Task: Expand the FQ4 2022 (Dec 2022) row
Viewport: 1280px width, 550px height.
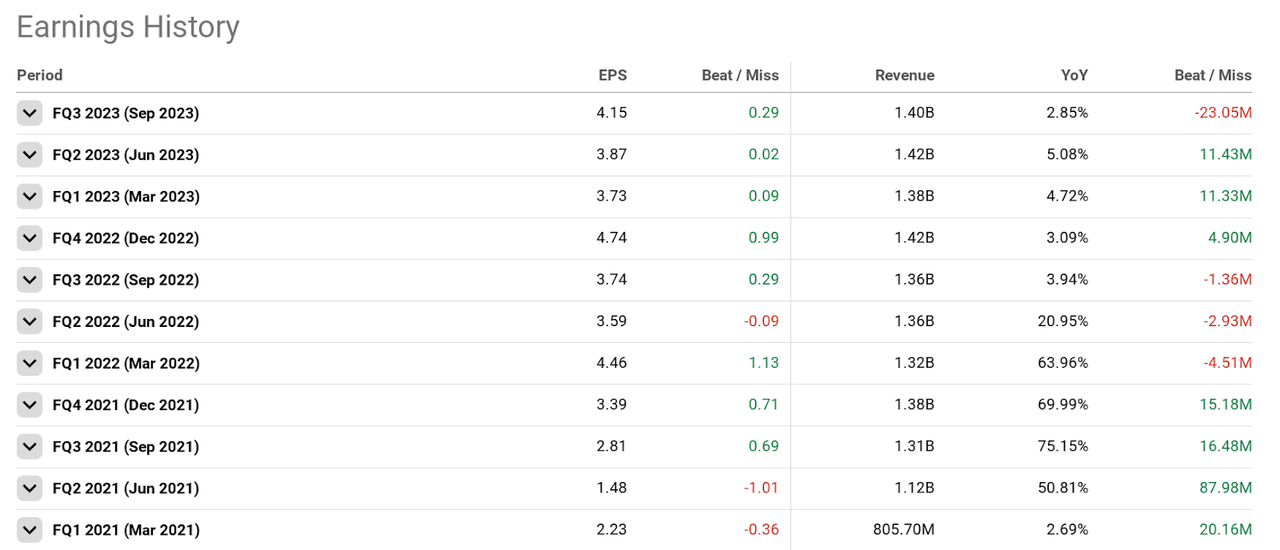Action: [30, 238]
